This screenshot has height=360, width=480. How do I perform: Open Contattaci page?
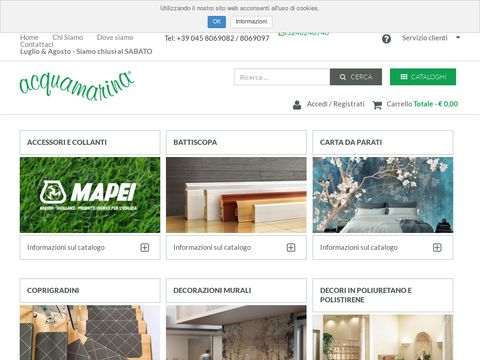(x=36, y=44)
